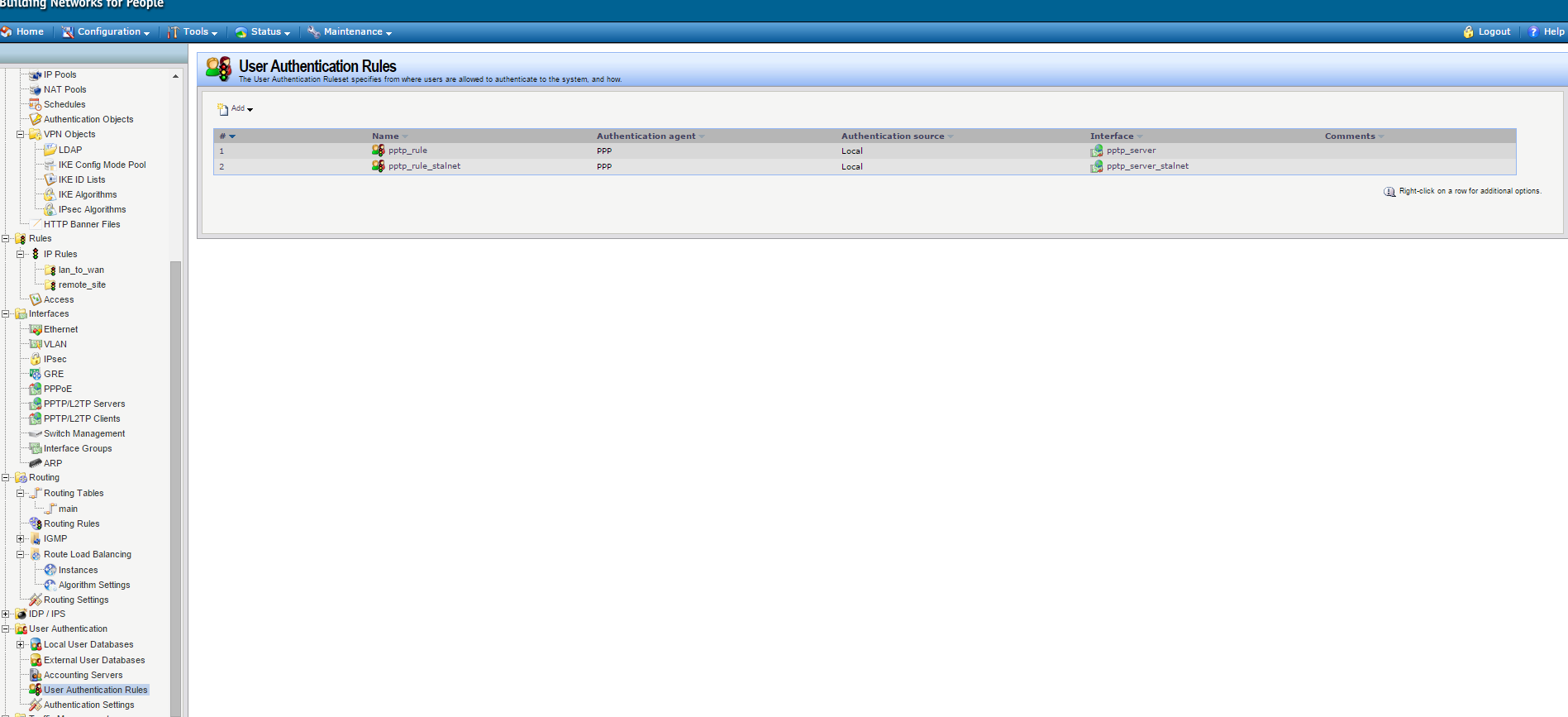Collapse the Interfaces tree node
The height and width of the screenshot is (717, 1568).
[x=6, y=313]
